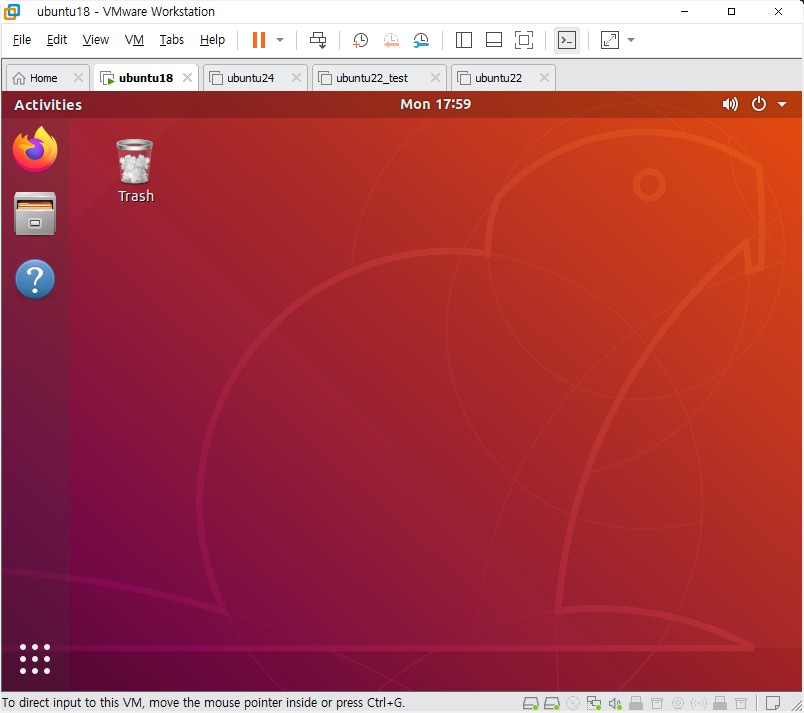Send Ctrl+Alt+Del to the VM

point(318,40)
